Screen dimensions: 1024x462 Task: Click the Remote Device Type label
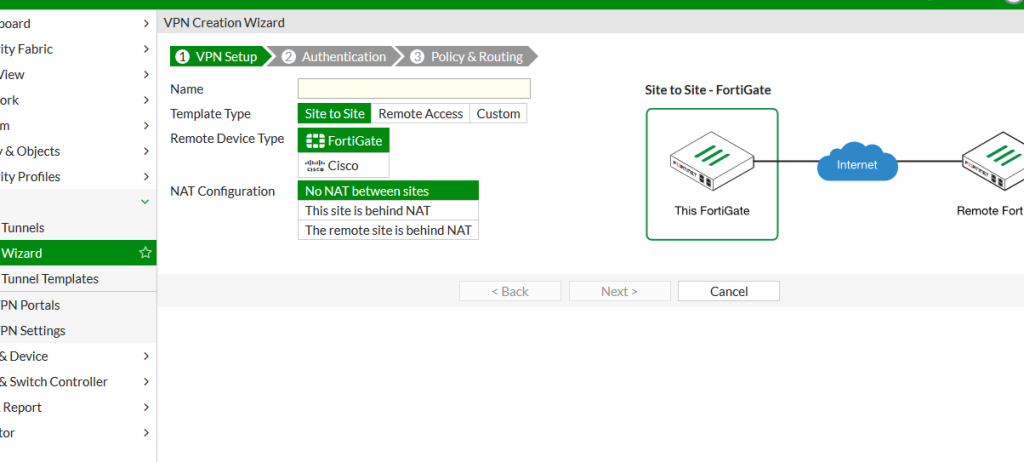click(x=227, y=139)
